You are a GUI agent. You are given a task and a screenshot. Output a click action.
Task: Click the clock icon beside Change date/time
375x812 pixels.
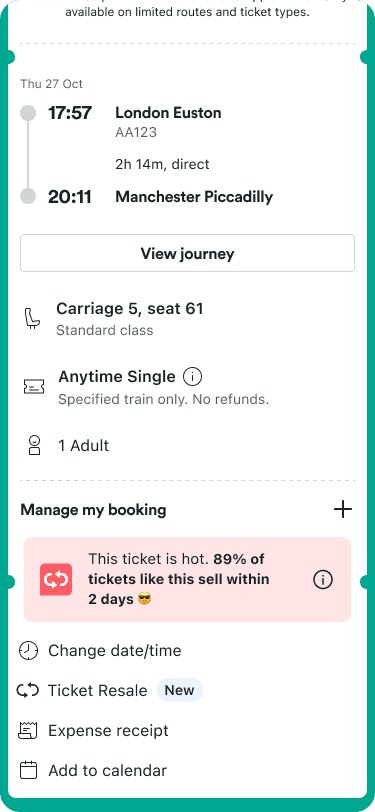[x=28, y=650]
